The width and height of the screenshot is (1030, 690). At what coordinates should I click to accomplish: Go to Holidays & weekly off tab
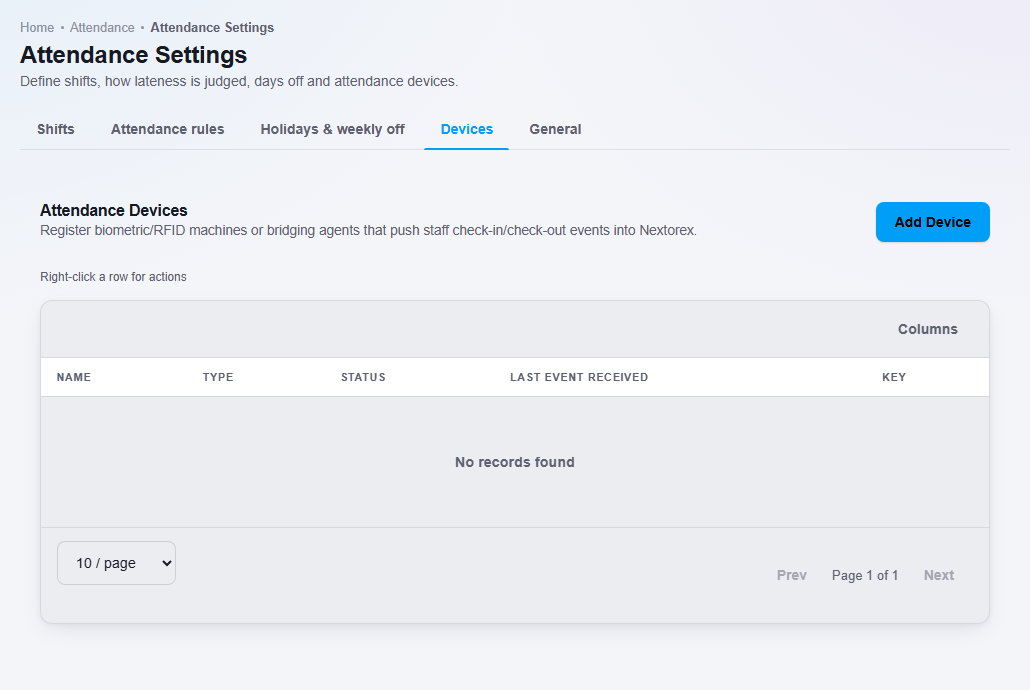coord(332,129)
